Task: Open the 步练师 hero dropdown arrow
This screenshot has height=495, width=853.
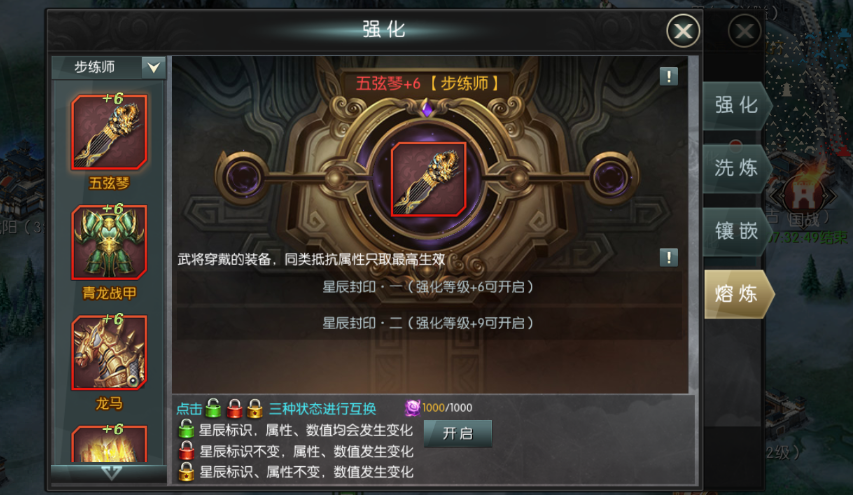Action: pos(153,67)
